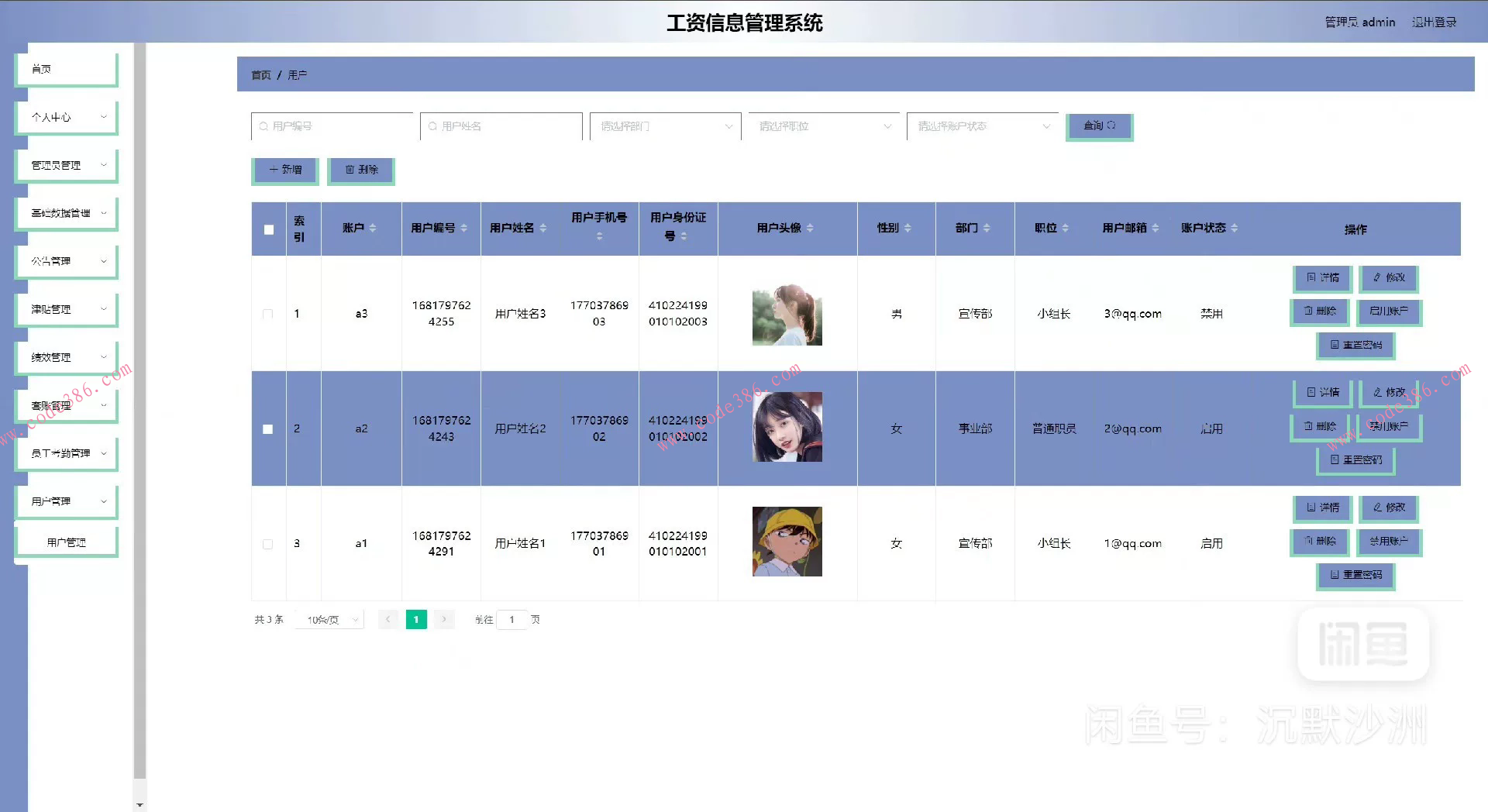Reset password (重置密码) for account a3

coord(1356,345)
